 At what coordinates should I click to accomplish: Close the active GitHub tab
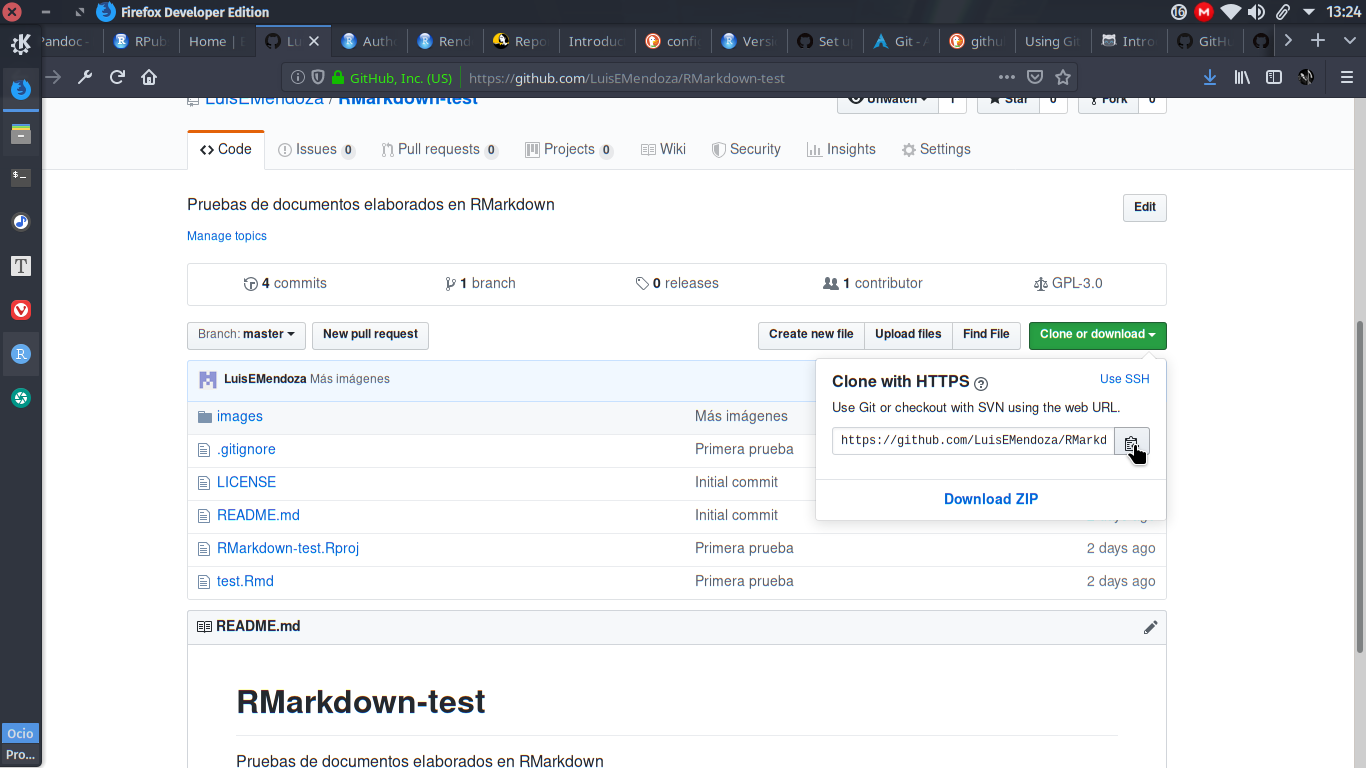pos(314,41)
